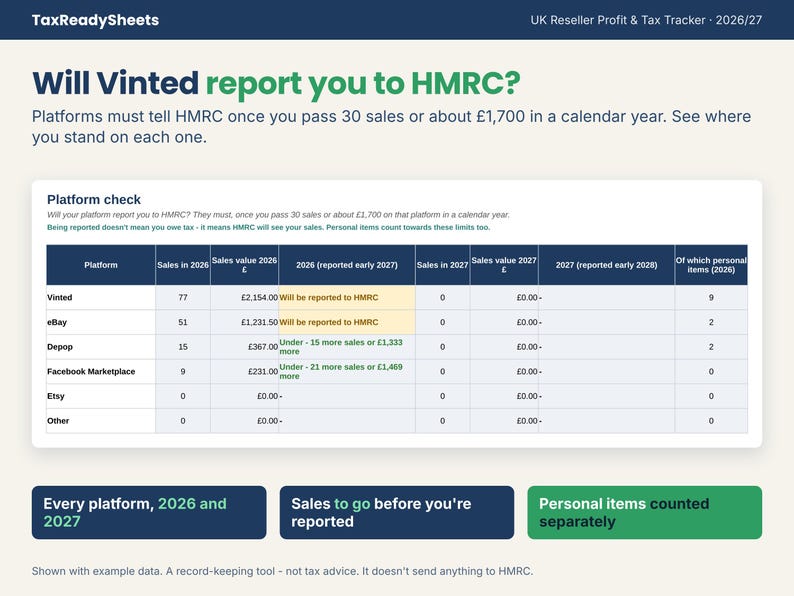The height and width of the screenshot is (596, 794).
Task: Click the 'Platforms must tell HMRC' subtitle
Action: click(x=391, y=127)
